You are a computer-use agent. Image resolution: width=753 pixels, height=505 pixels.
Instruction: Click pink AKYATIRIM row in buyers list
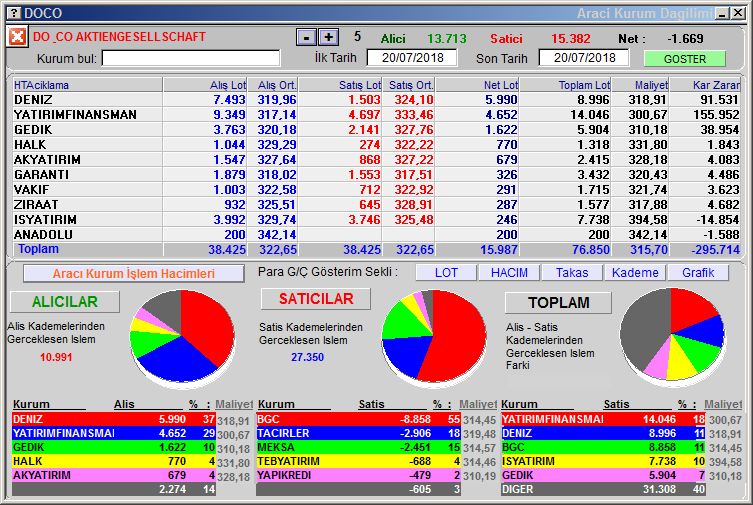coord(114,475)
